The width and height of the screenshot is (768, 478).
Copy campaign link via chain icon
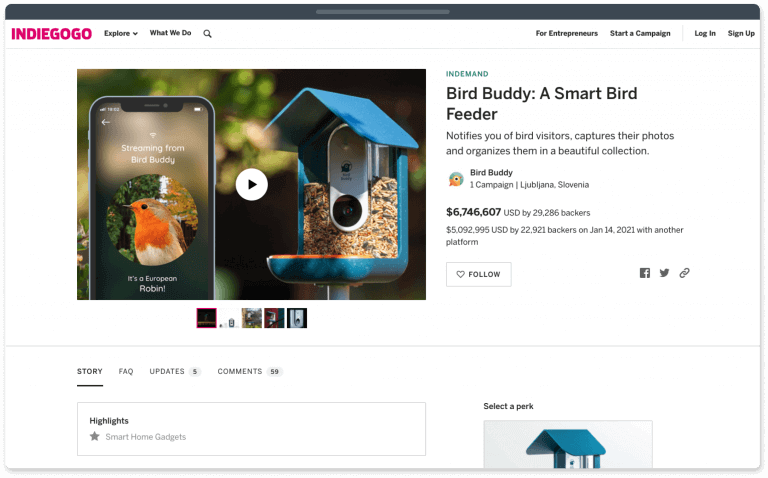tap(684, 273)
